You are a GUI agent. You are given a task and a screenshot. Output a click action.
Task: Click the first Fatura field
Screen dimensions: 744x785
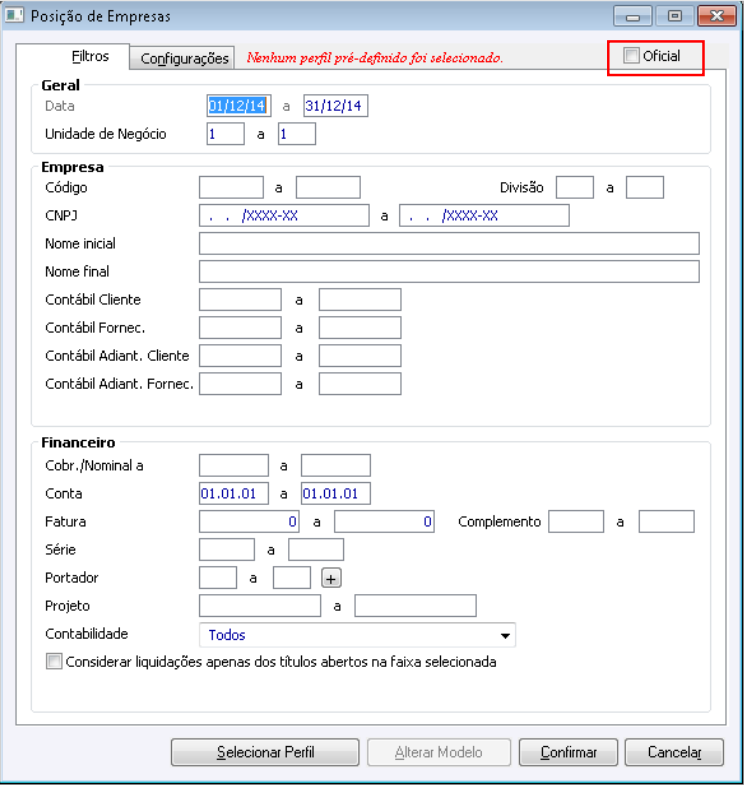[249, 522]
